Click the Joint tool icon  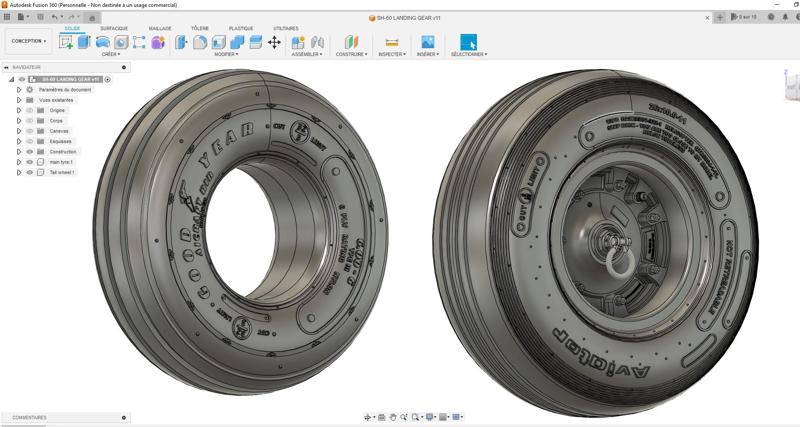pos(317,42)
